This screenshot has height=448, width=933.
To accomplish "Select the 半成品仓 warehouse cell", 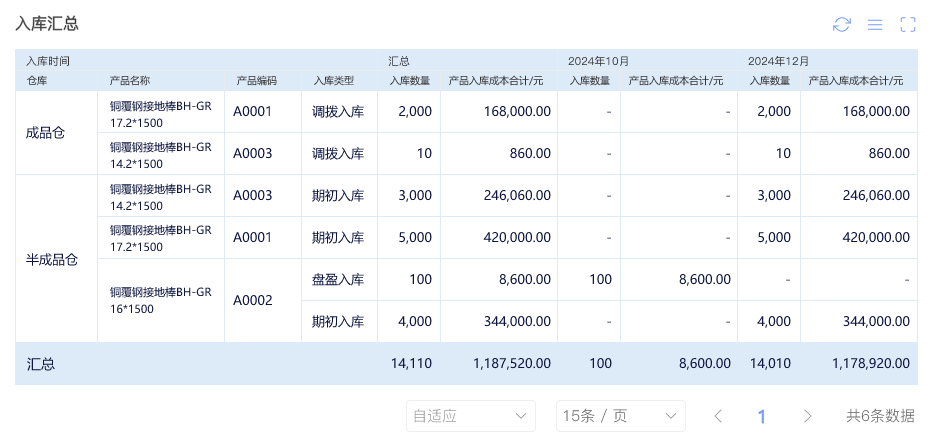I will click(x=52, y=259).
